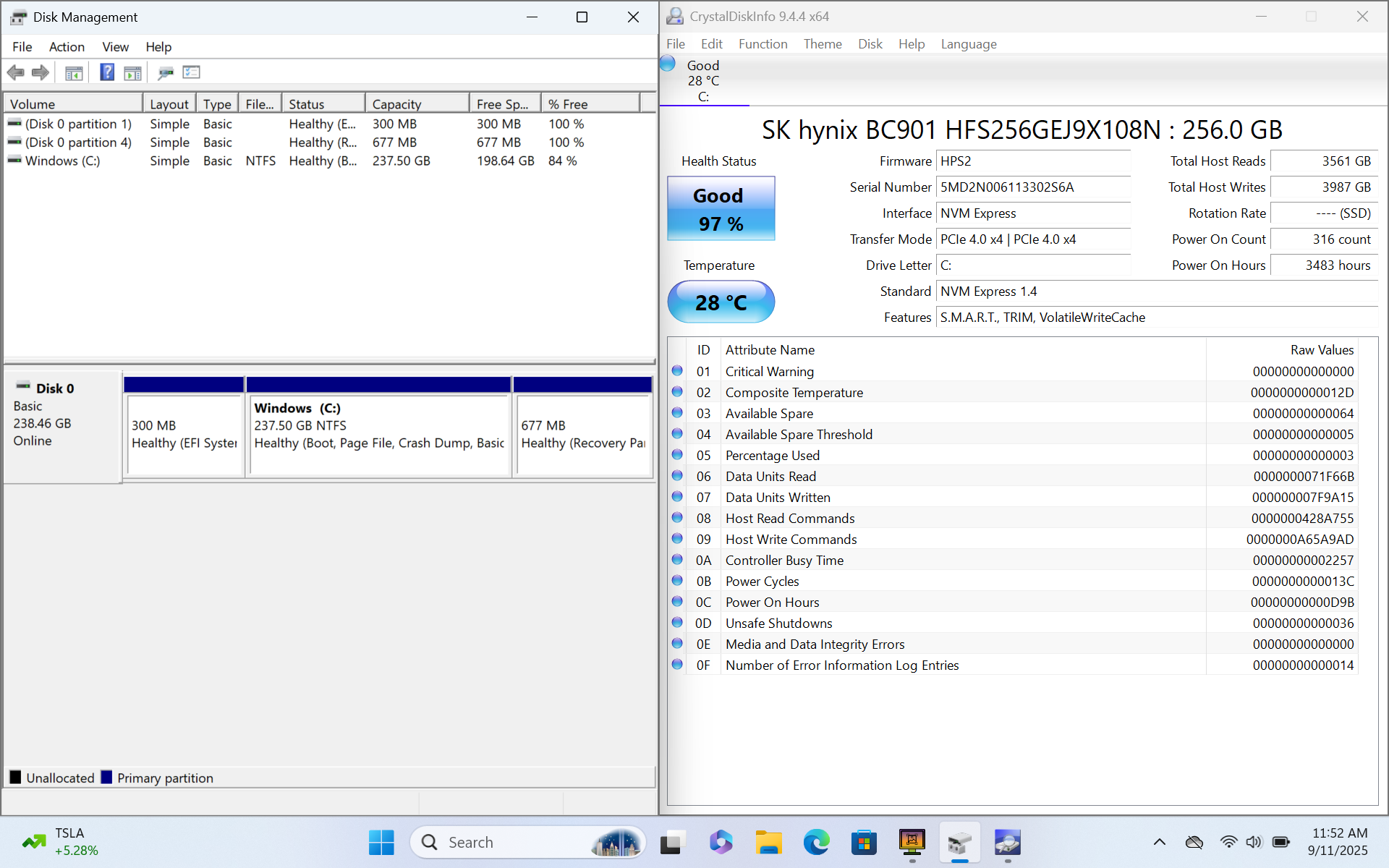Click the Disk 0 drive icon in the graphical pane
The width and height of the screenshot is (1389, 868).
pos(23,386)
